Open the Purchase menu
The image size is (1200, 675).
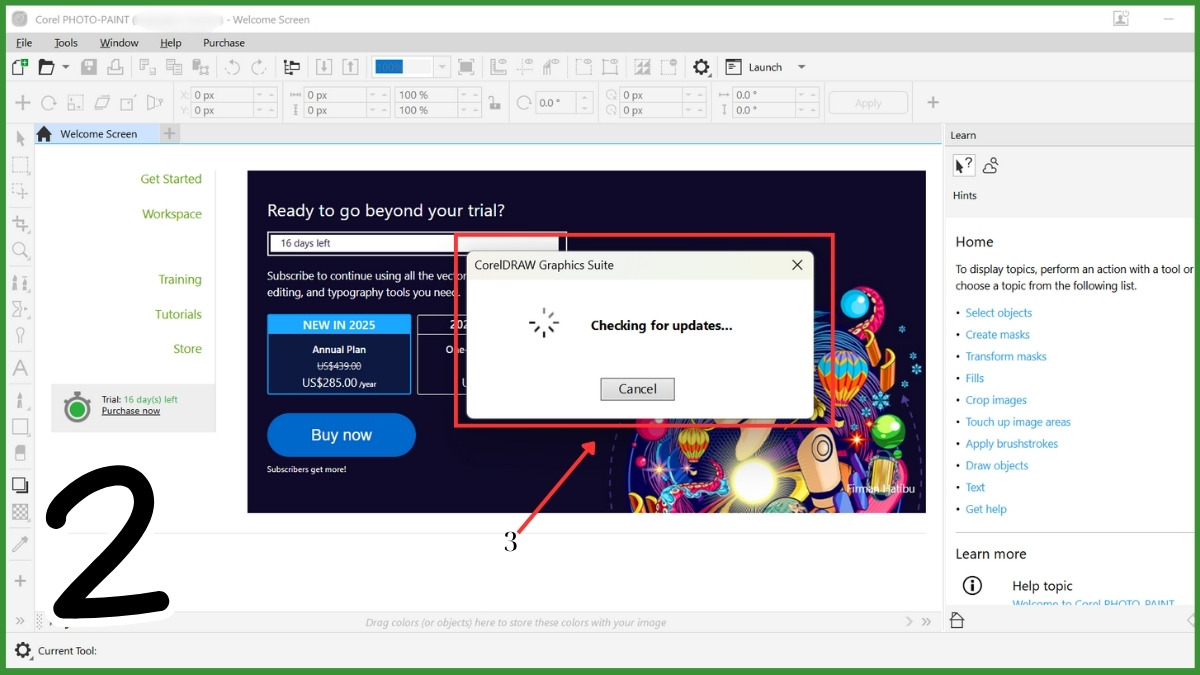(x=224, y=43)
